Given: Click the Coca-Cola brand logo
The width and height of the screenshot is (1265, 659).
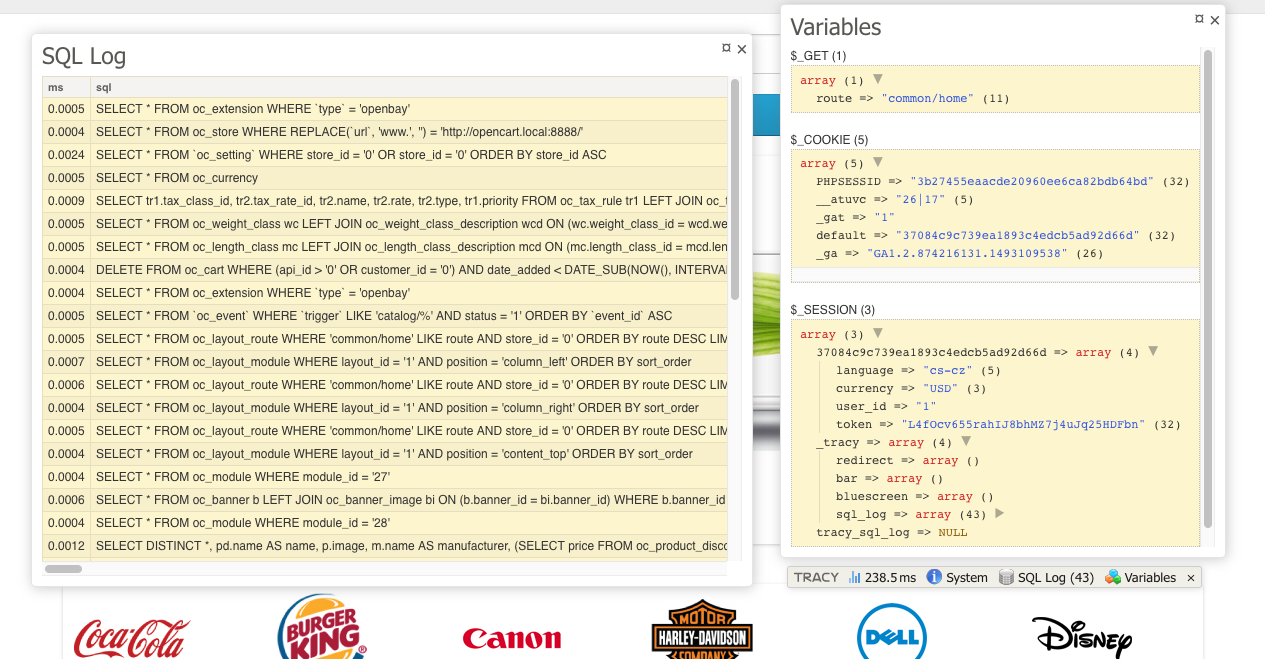Looking at the screenshot, I should click(x=131, y=637).
